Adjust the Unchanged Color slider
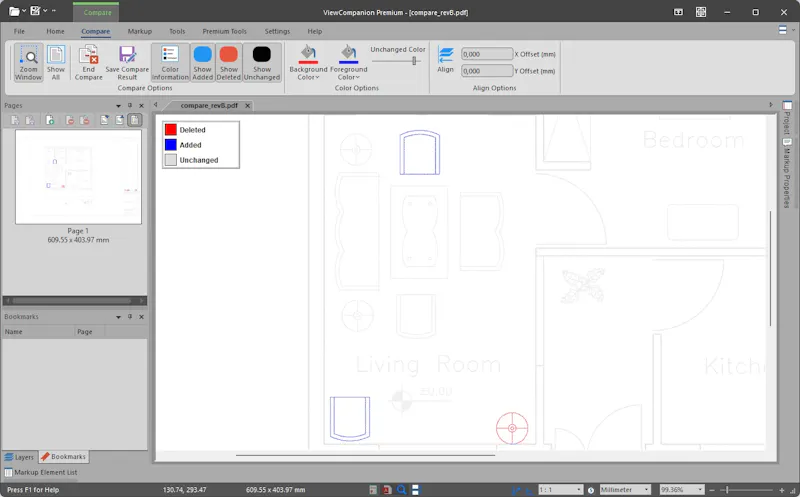This screenshot has height=497, width=800. pos(414,61)
